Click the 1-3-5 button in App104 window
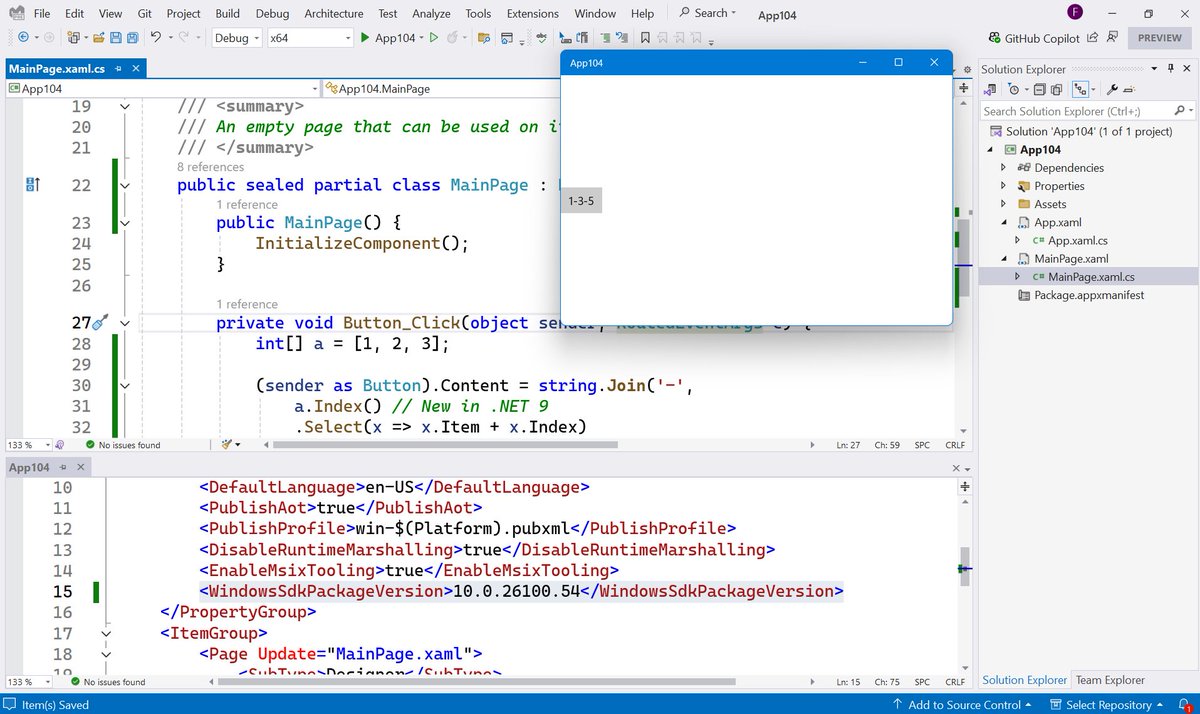1200x714 pixels. click(x=581, y=201)
